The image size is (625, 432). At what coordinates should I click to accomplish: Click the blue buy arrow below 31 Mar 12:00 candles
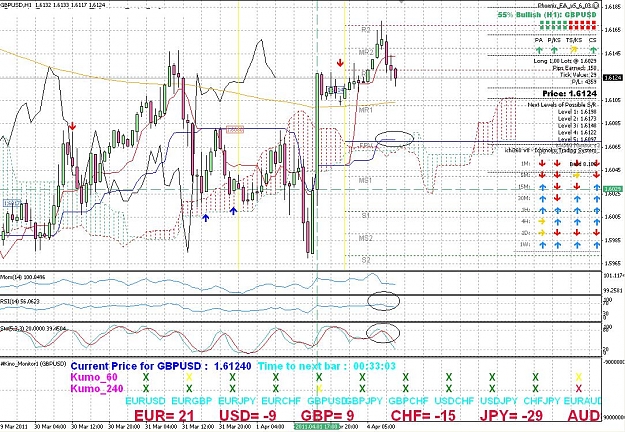pyautogui.click(x=205, y=218)
